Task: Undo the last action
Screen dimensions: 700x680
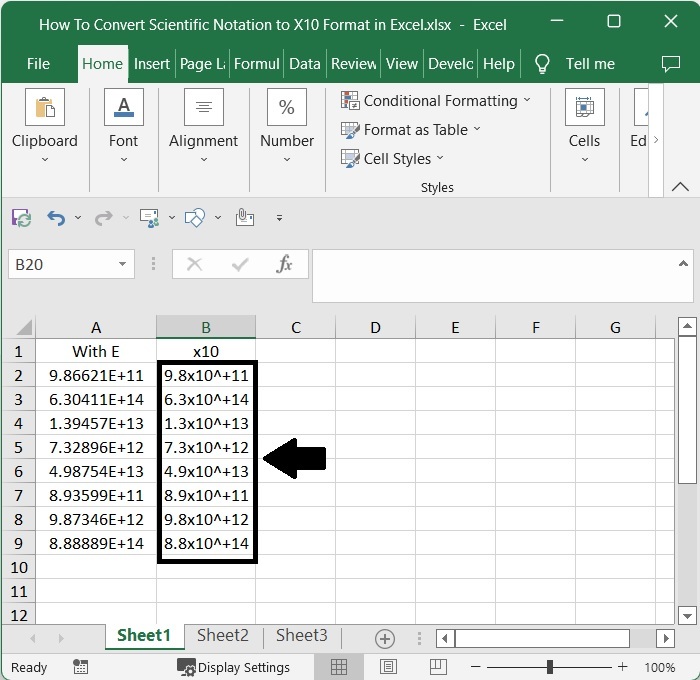Action: click(x=56, y=218)
